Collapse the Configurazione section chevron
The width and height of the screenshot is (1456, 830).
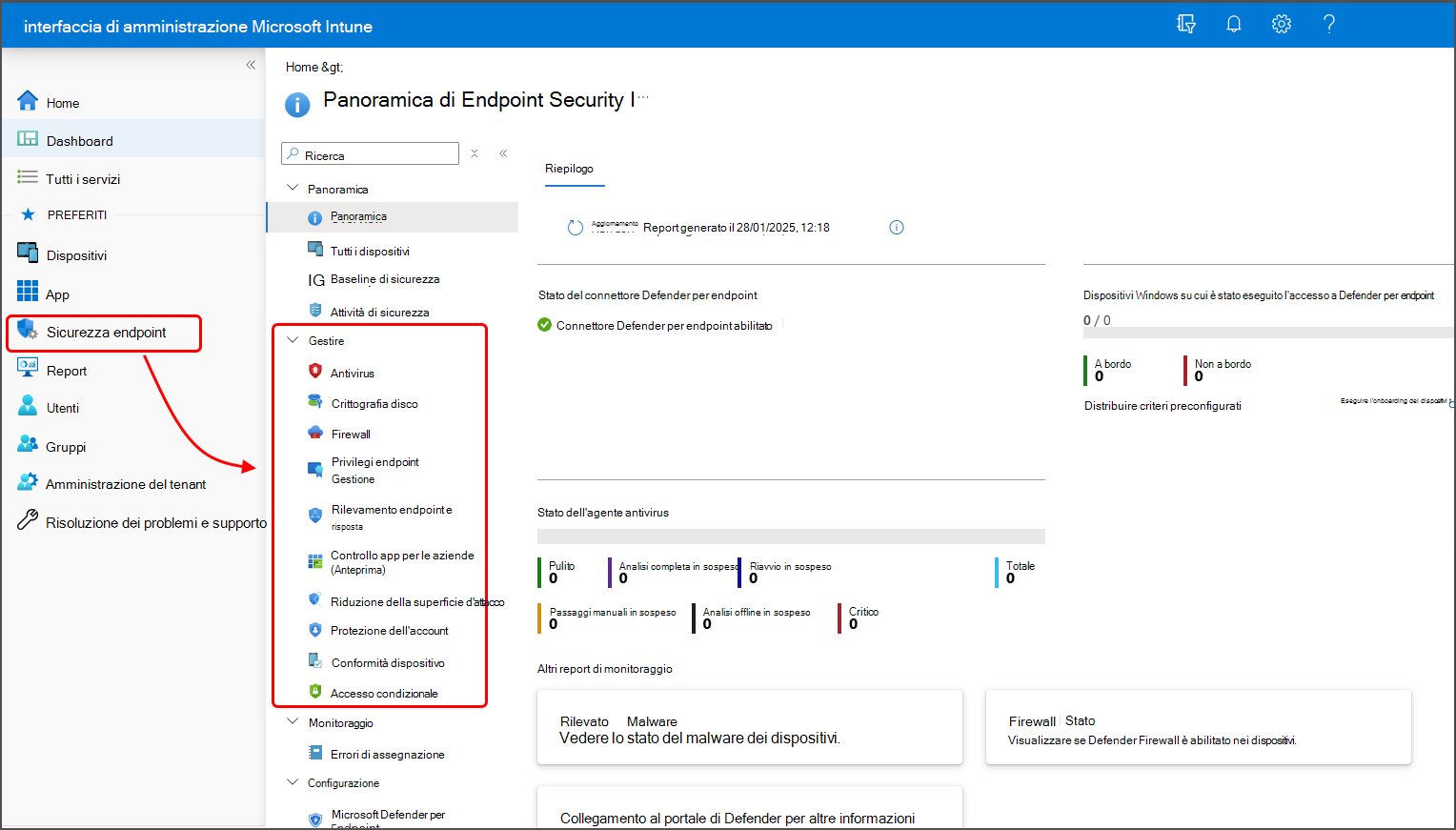coord(293,781)
